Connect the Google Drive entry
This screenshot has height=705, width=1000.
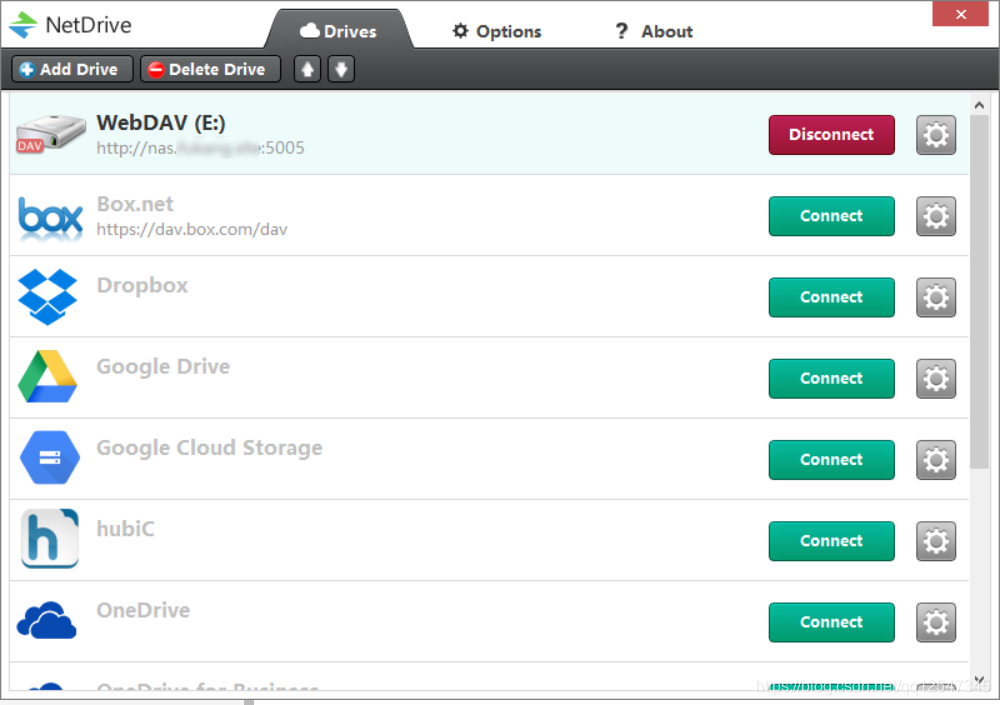(831, 378)
